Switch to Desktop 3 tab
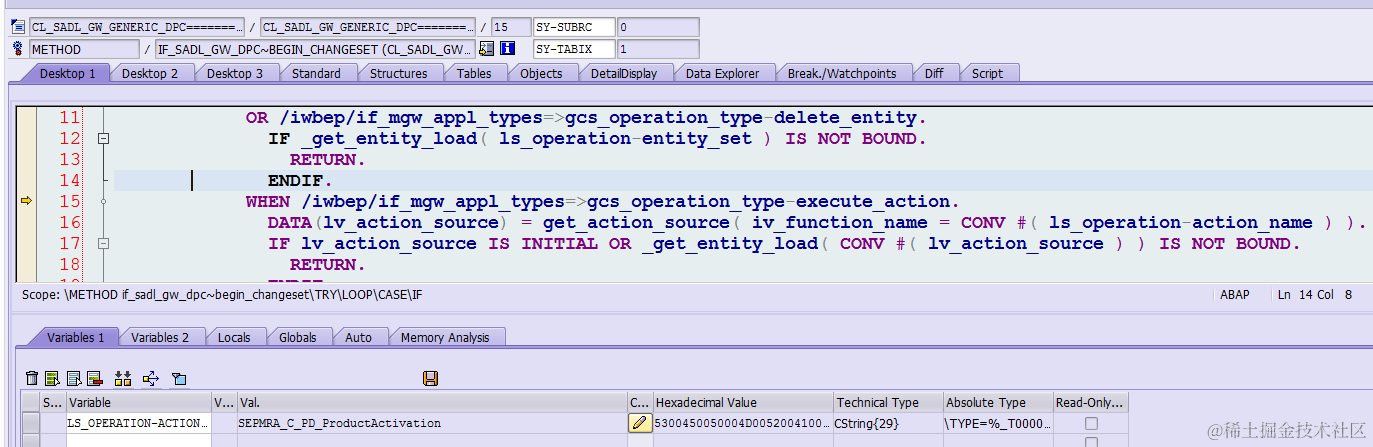The image size is (1373, 447). 235,73
